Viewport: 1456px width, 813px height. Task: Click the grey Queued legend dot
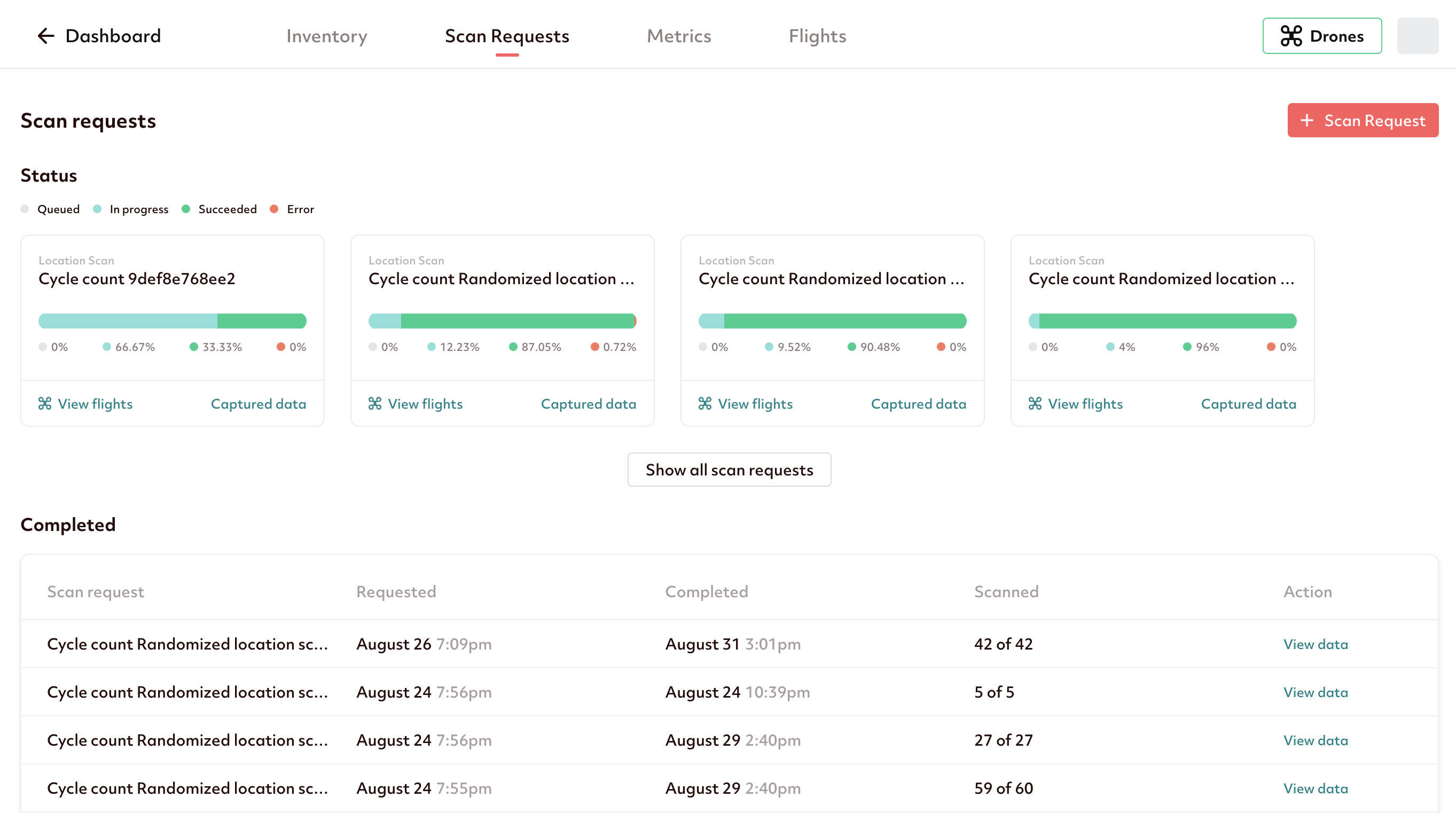click(x=25, y=209)
